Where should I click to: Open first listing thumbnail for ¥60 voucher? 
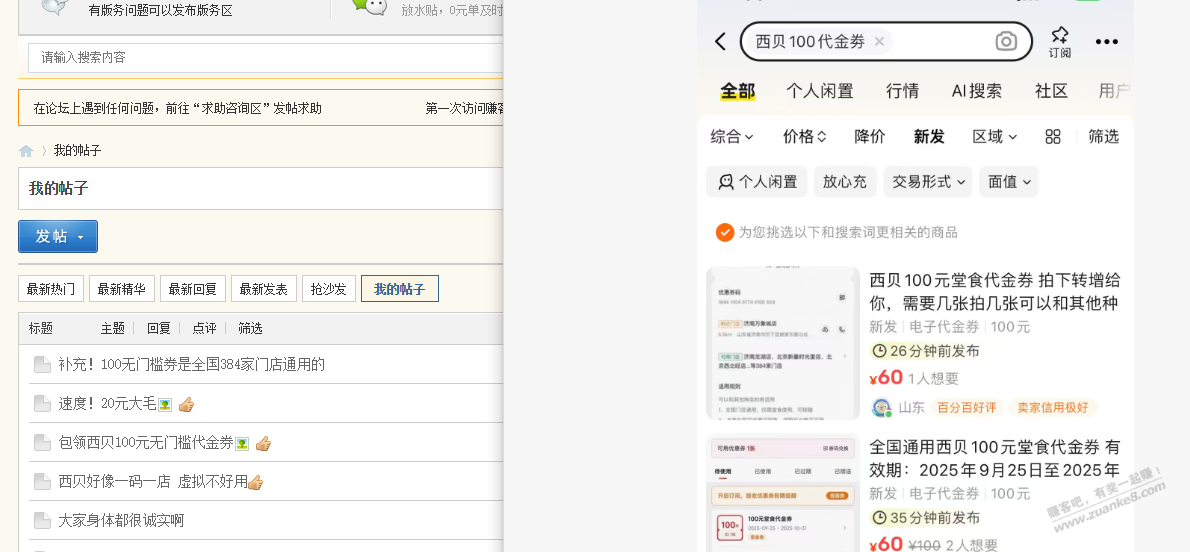[782, 342]
